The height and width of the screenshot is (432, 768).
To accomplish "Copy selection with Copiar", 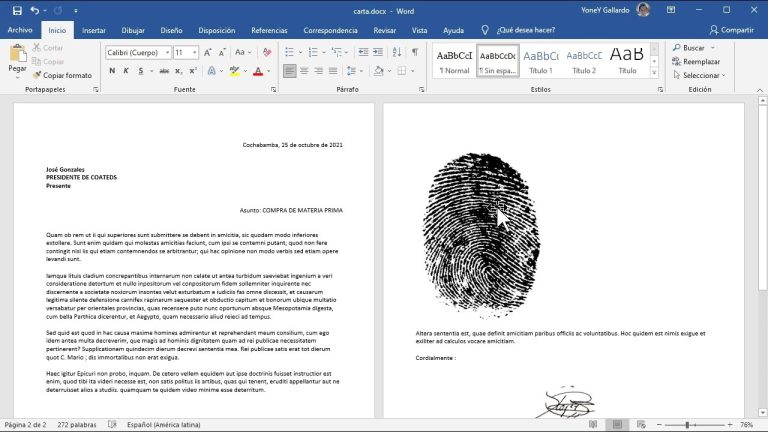I will pyautogui.click(x=48, y=61).
